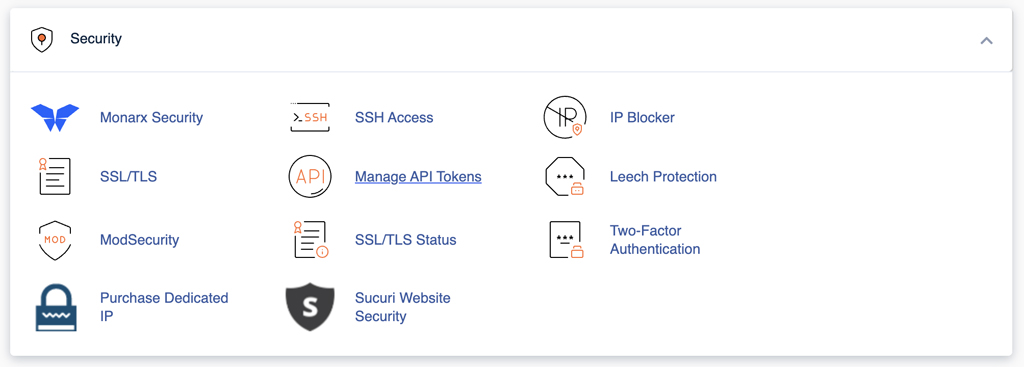Image resolution: width=1024 pixels, height=367 pixels.
Task: Open the Purchase Dedicated IP link
Action: point(164,307)
